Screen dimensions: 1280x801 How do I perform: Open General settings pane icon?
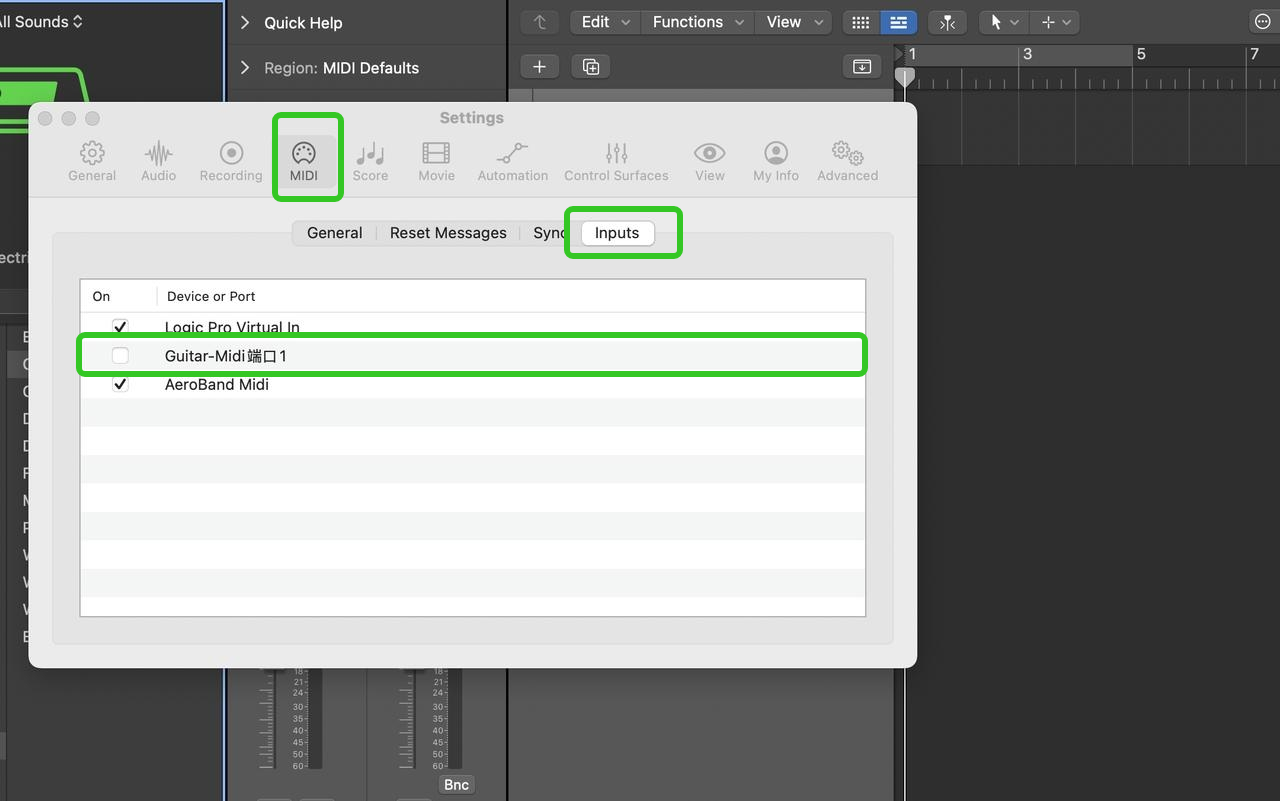point(92,161)
